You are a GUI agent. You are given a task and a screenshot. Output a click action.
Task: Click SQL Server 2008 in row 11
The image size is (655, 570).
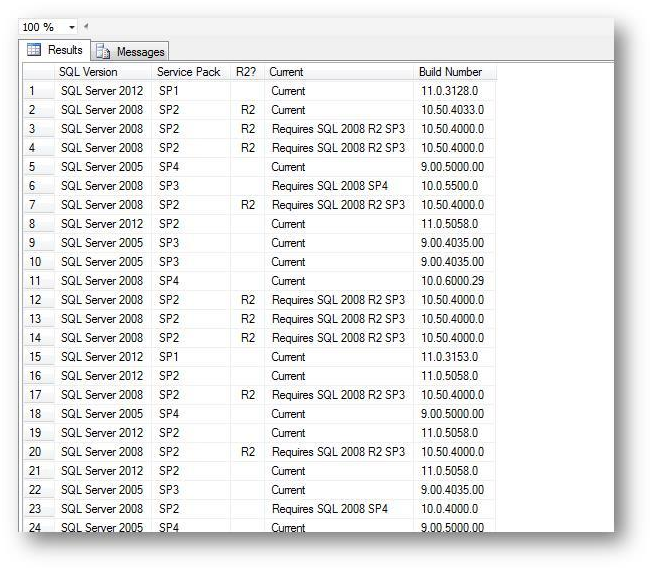click(x=102, y=281)
